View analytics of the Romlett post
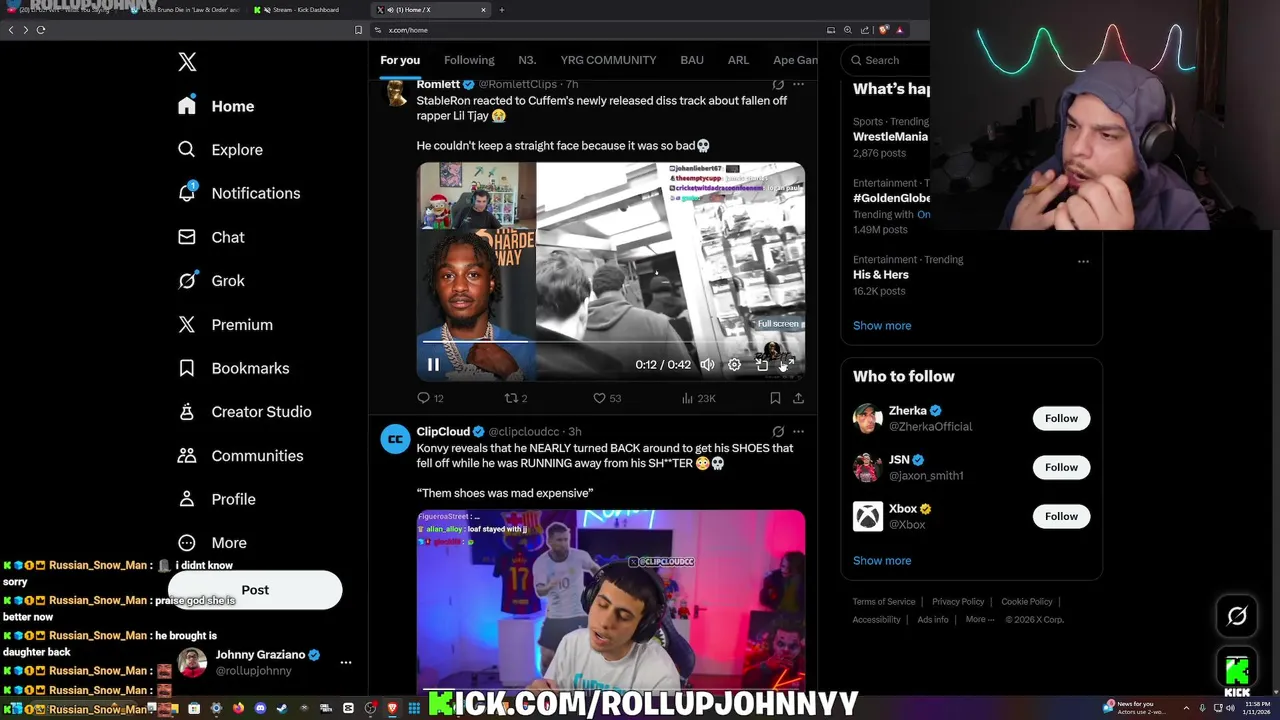1280x720 pixels. (698, 398)
